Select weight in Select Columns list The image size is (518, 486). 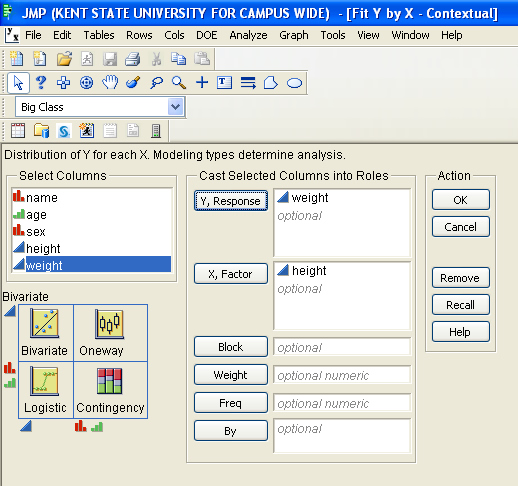click(92, 265)
